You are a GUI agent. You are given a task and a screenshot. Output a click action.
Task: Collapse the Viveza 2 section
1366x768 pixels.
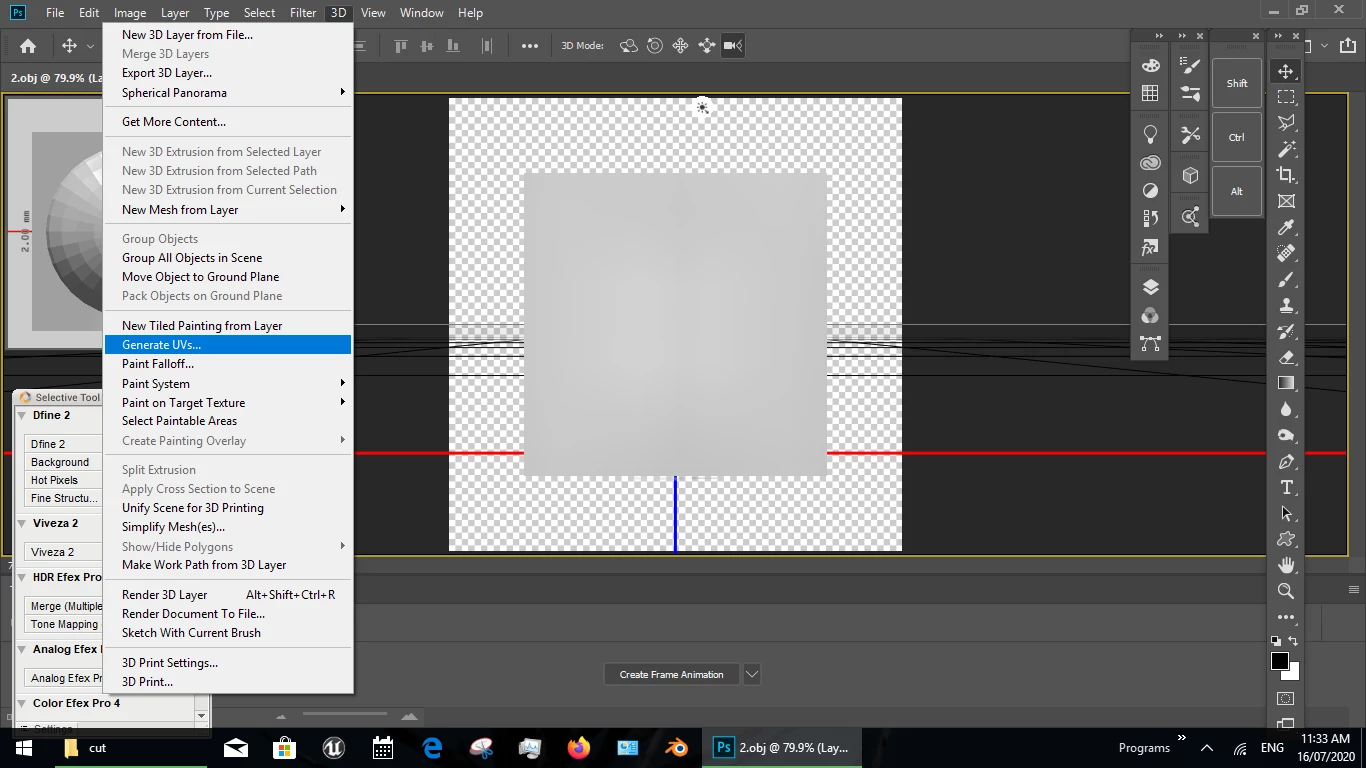pos(22,524)
